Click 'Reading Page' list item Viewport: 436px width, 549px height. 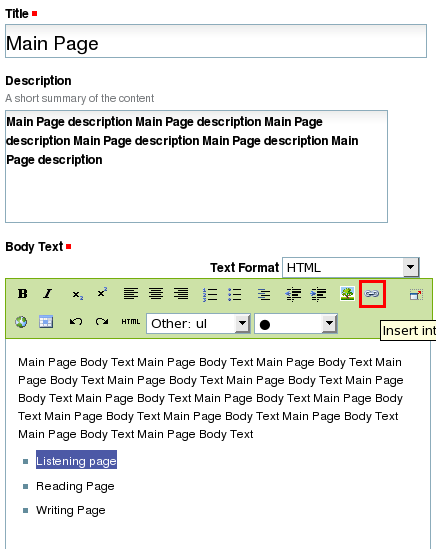[x=75, y=486]
